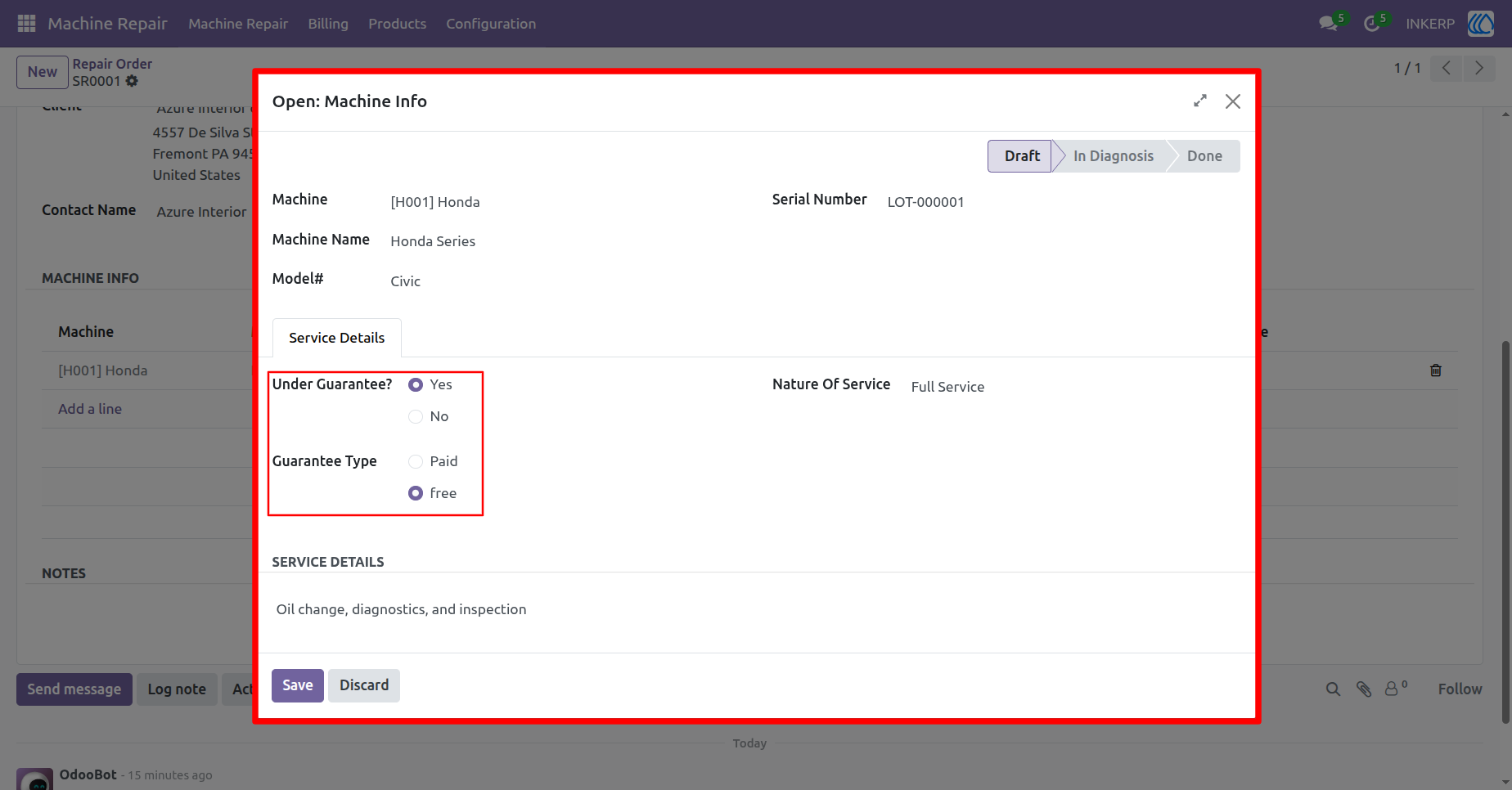Click the INKERP user avatar logo
The height and width of the screenshot is (790, 1512).
click(1481, 24)
